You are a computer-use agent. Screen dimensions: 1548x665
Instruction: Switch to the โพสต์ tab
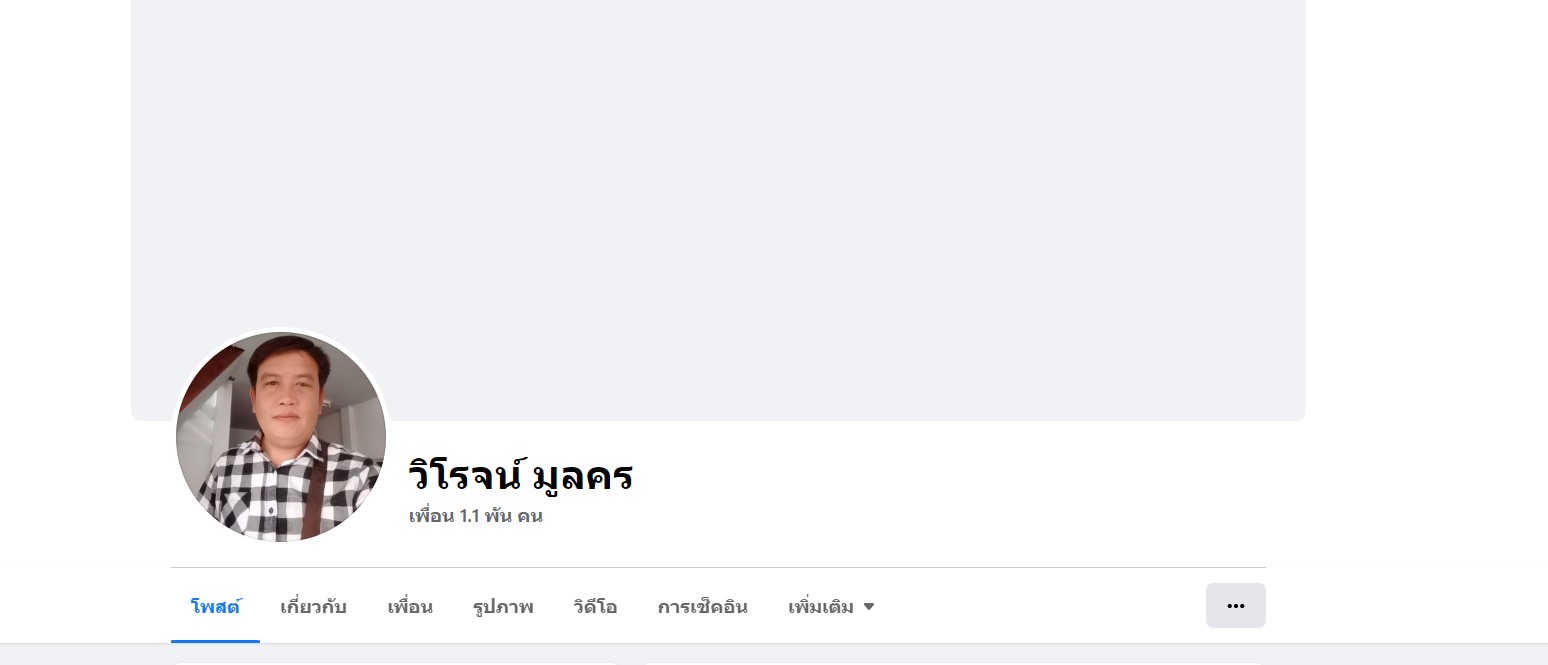(215, 607)
